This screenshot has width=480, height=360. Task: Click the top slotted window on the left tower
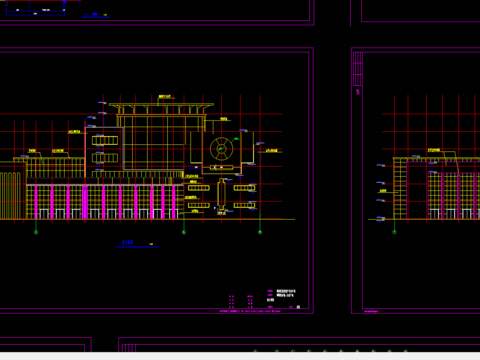pyautogui.click(x=105, y=140)
